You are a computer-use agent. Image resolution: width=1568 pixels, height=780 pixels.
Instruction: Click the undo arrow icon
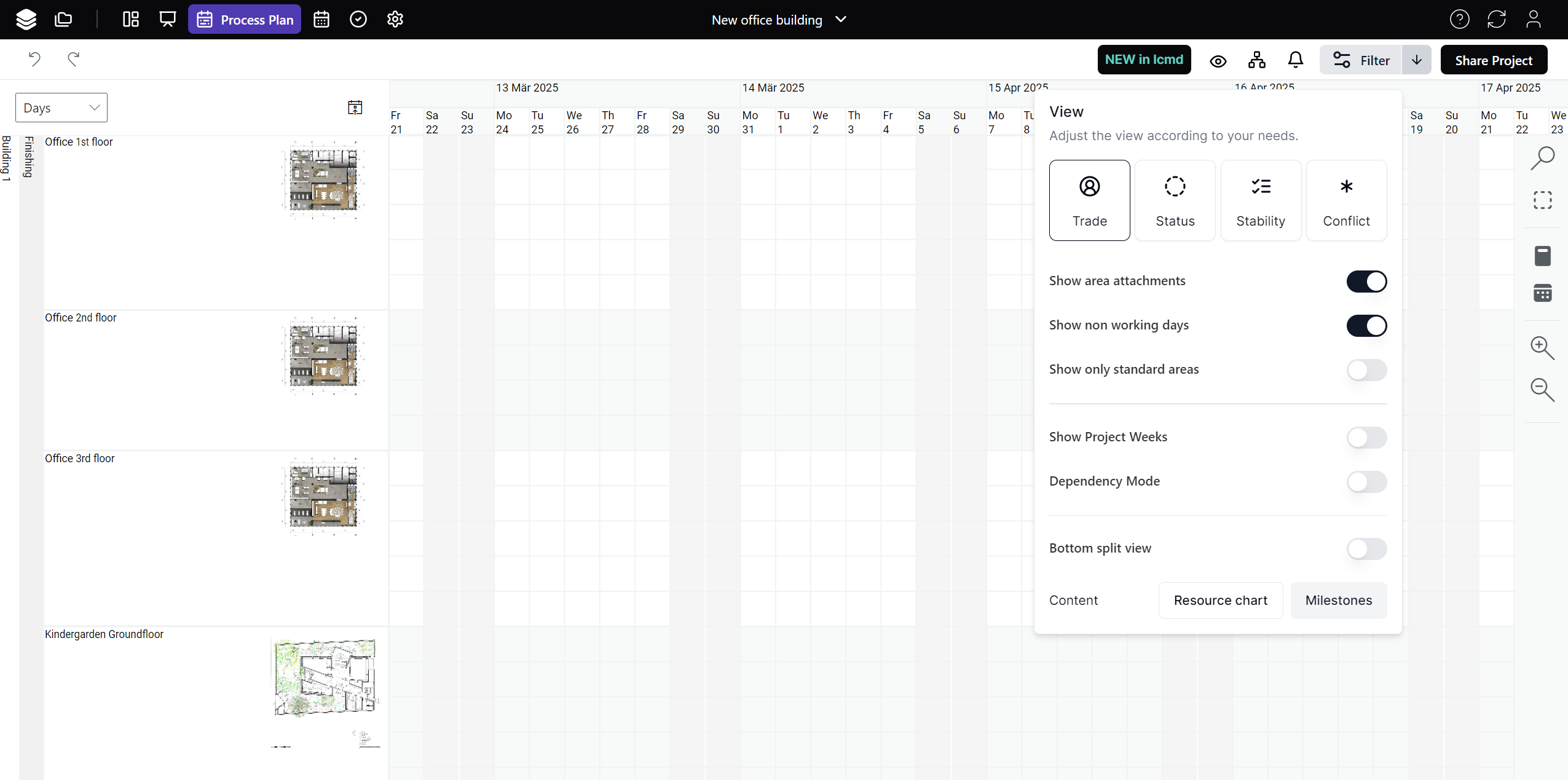(x=34, y=59)
